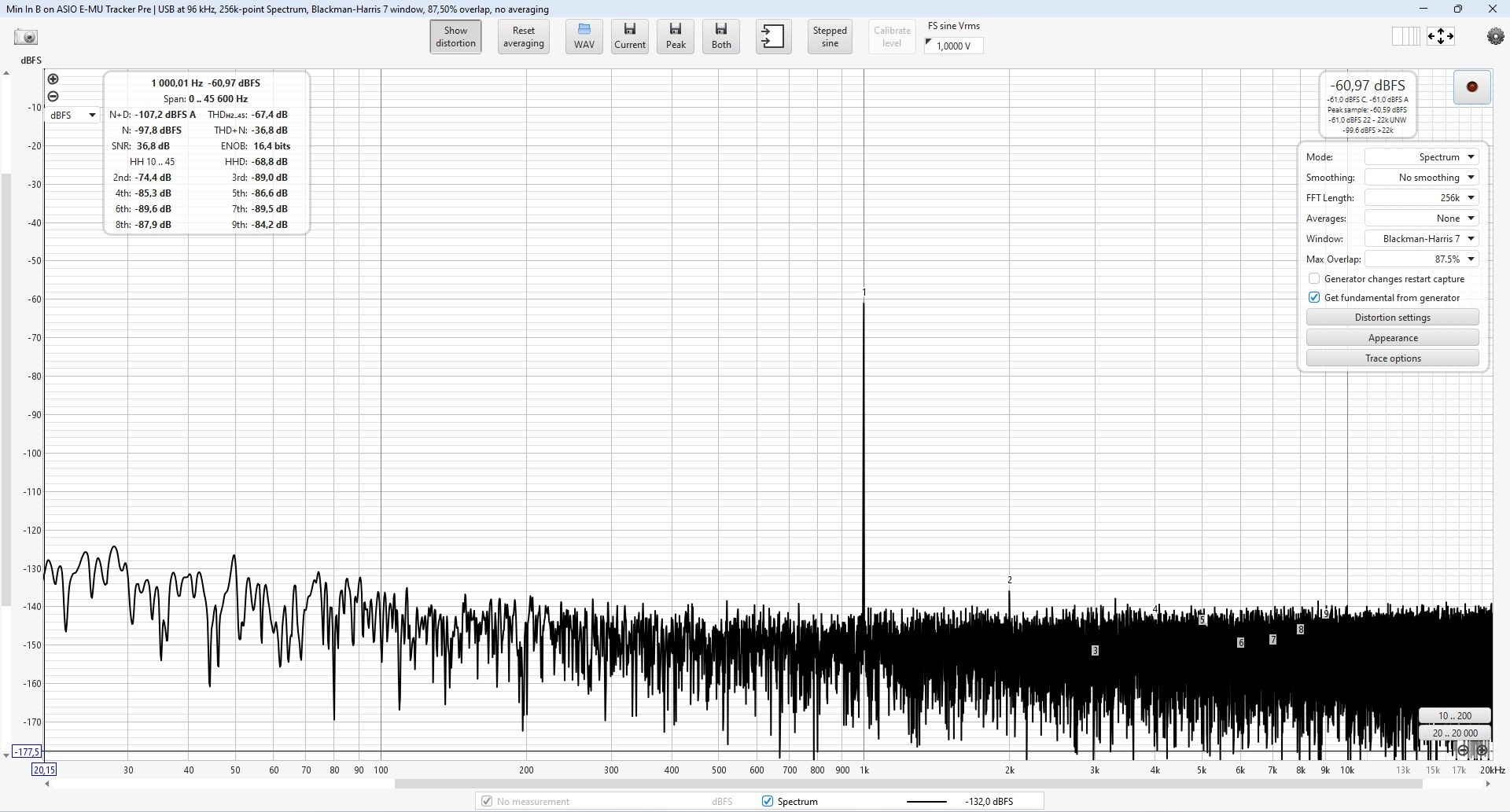Viewport: 1510px width, 812px height.
Task: Click the 2nd: -74,4 dB harmonic value
Action: 153,177
